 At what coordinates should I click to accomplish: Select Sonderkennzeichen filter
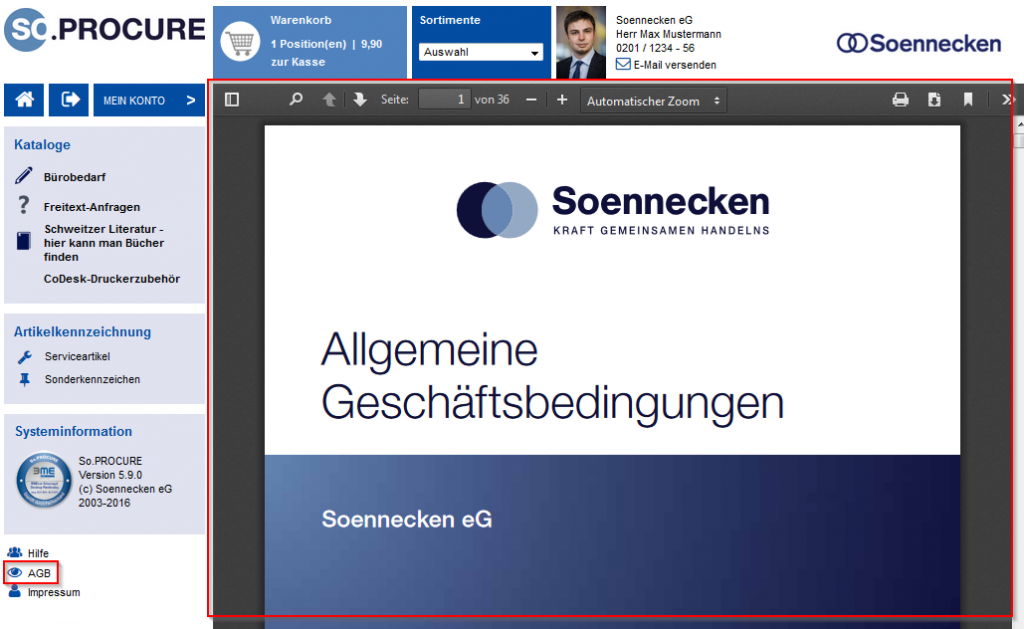92,379
